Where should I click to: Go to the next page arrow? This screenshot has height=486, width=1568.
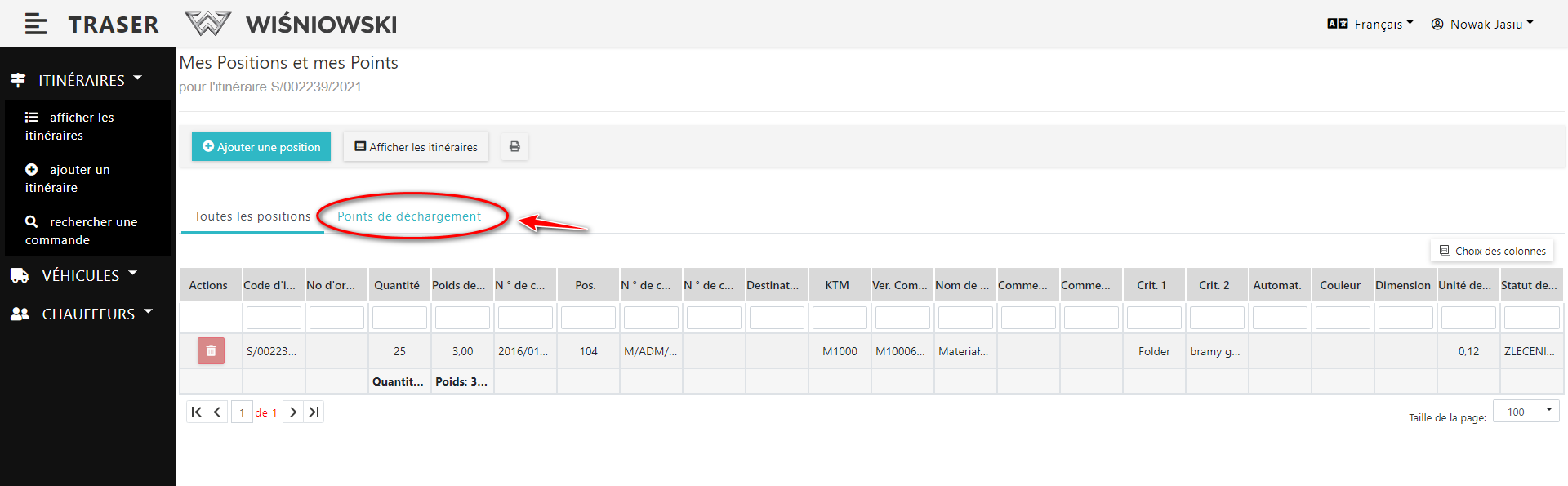coord(293,412)
